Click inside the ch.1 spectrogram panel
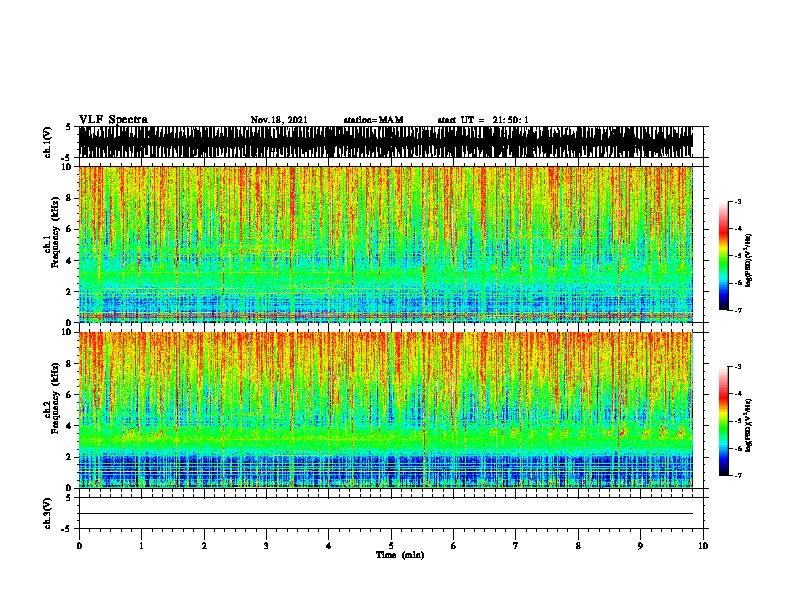This screenshot has width=792, height=612. pyautogui.click(x=386, y=244)
